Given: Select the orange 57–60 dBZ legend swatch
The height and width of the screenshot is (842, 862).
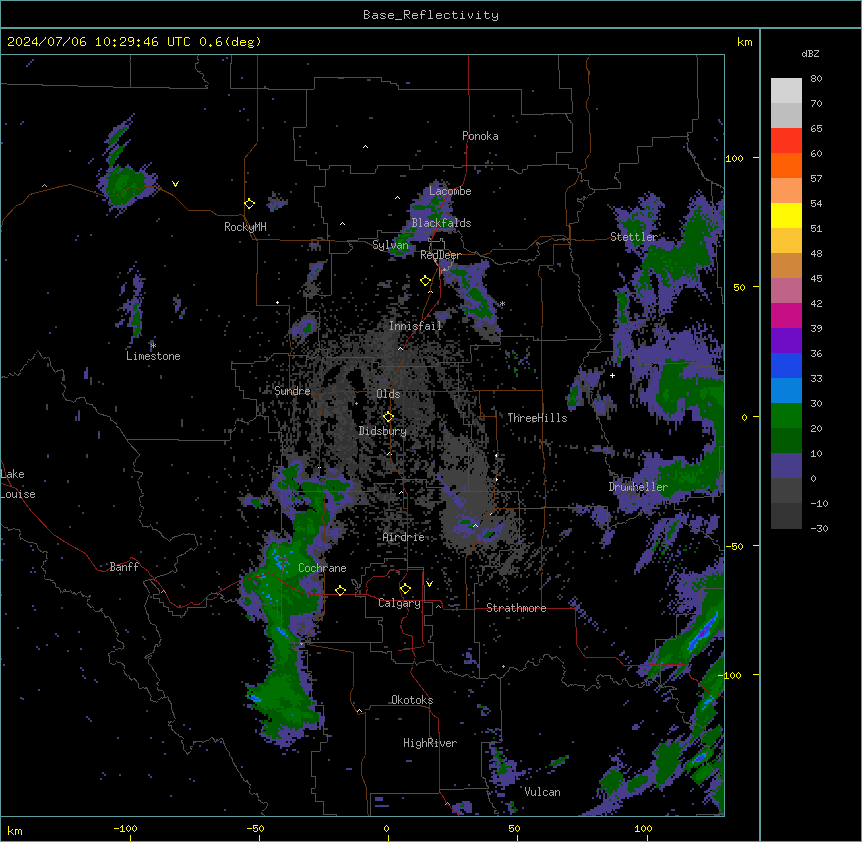Looking at the screenshot, I should [x=786, y=165].
